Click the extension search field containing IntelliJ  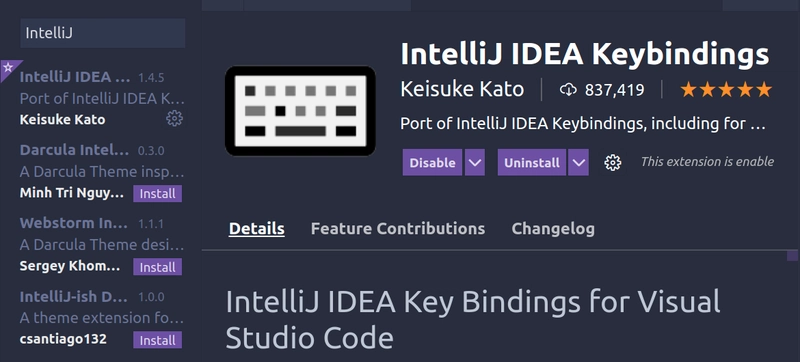103,33
